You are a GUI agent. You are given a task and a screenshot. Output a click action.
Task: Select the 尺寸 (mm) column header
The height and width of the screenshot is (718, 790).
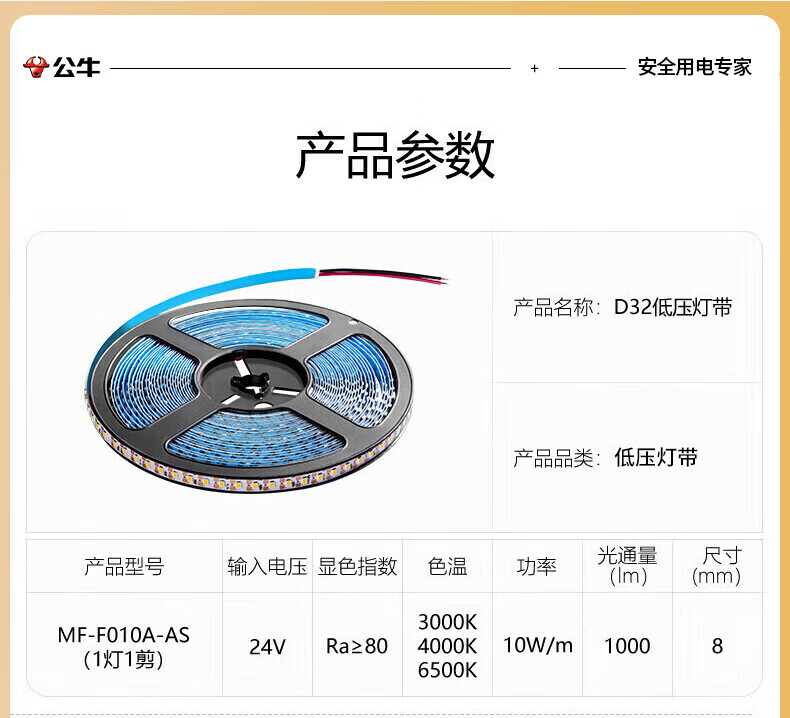[x=717, y=566]
